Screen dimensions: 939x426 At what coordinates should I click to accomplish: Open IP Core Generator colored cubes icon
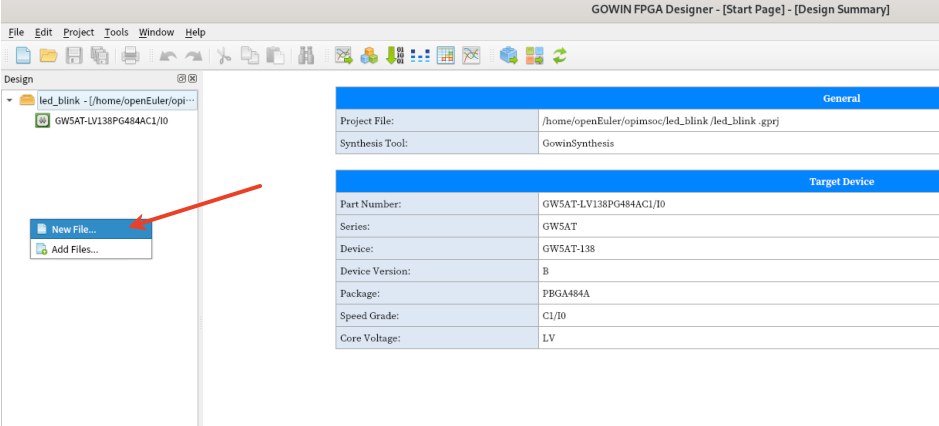pyautogui.click(x=369, y=56)
